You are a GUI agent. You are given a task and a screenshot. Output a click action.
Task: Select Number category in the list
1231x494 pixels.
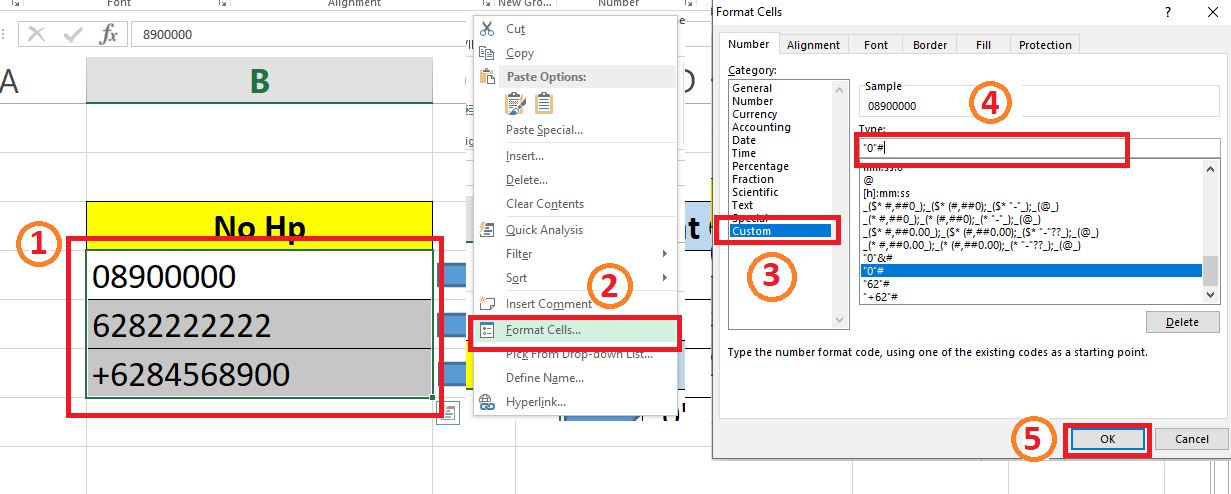click(x=752, y=101)
